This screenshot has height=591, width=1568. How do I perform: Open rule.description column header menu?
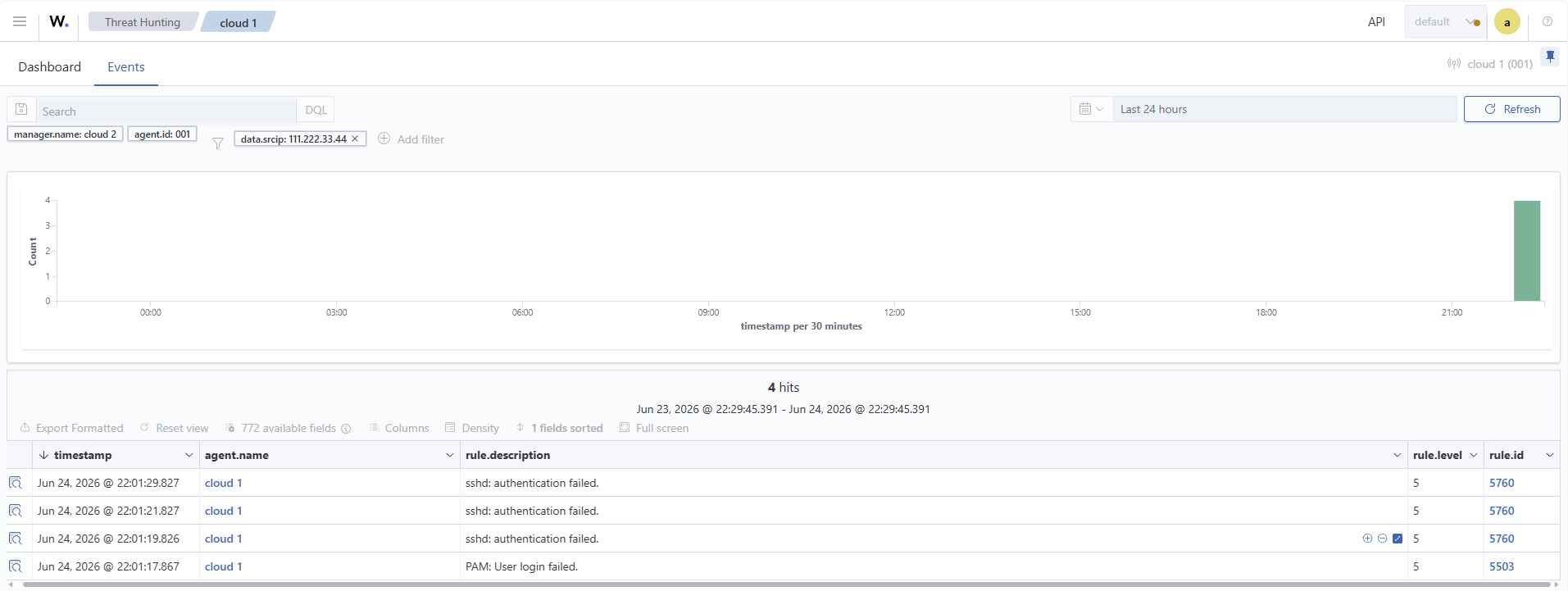[x=1398, y=455]
